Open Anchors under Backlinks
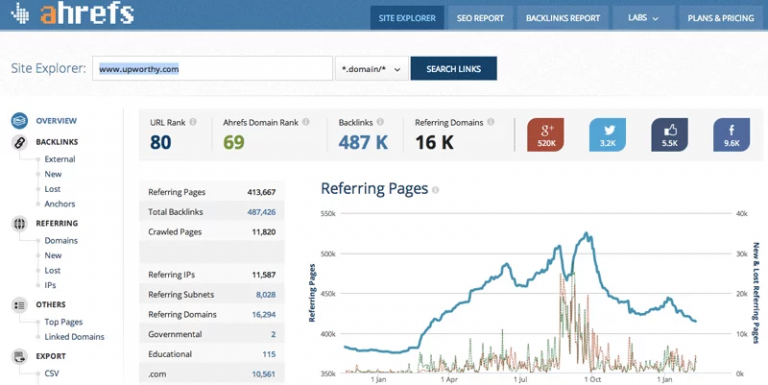 pyautogui.click(x=60, y=204)
